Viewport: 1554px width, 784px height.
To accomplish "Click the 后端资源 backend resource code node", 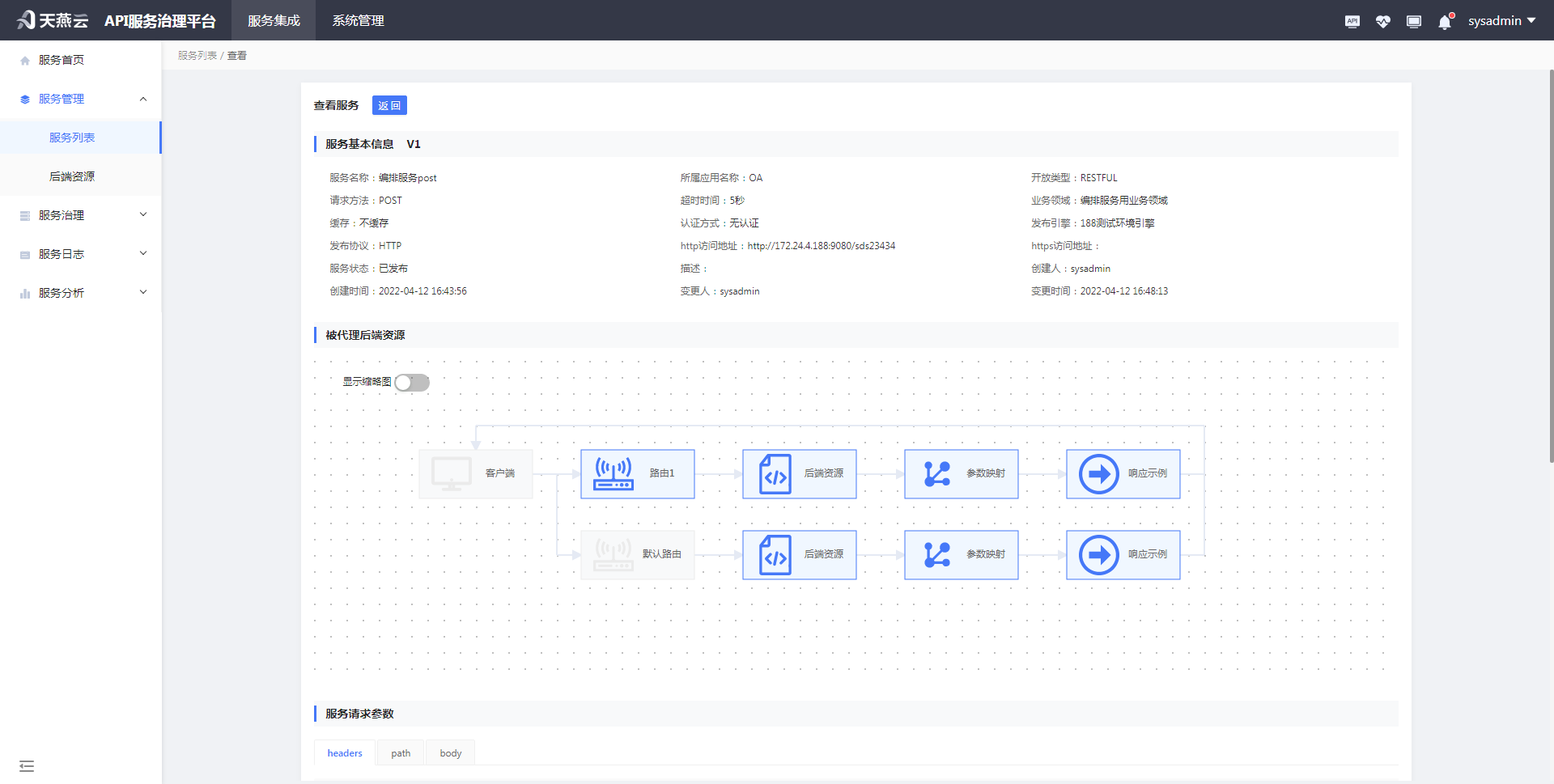I will (x=799, y=473).
